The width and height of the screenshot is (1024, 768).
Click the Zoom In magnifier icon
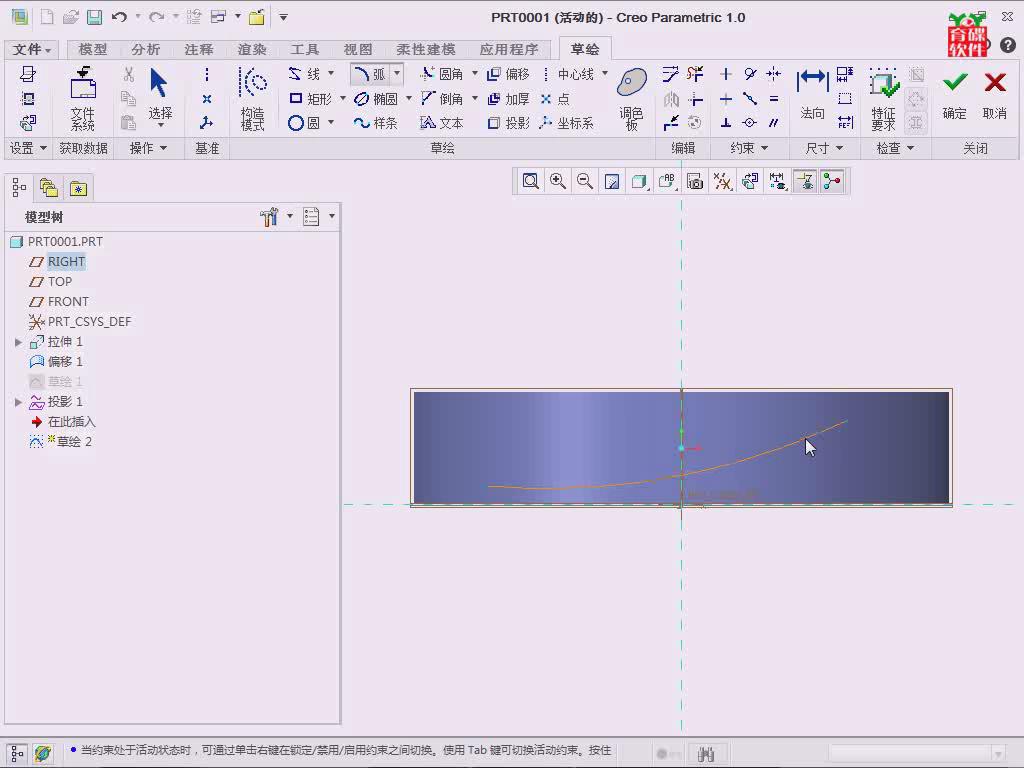(558, 182)
